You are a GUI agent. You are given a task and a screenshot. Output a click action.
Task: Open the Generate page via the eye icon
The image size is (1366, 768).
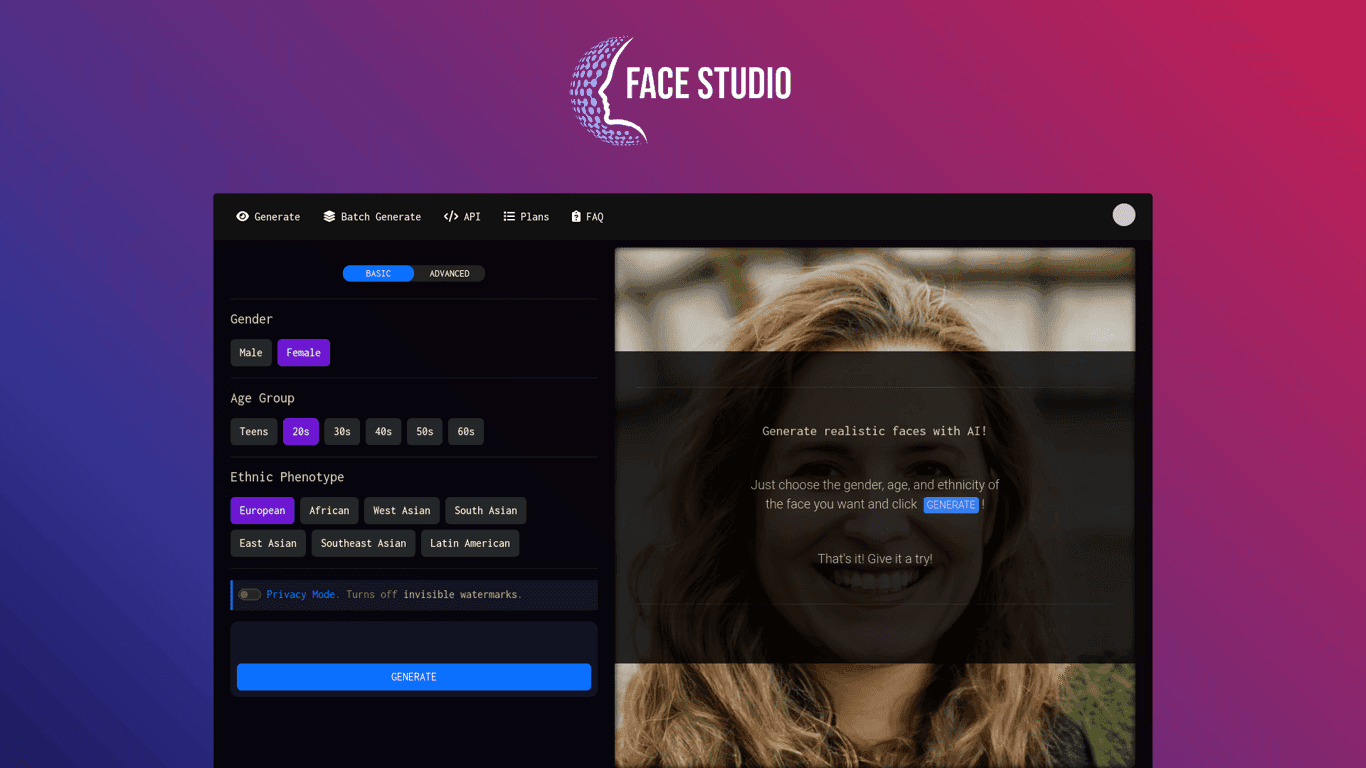[242, 216]
